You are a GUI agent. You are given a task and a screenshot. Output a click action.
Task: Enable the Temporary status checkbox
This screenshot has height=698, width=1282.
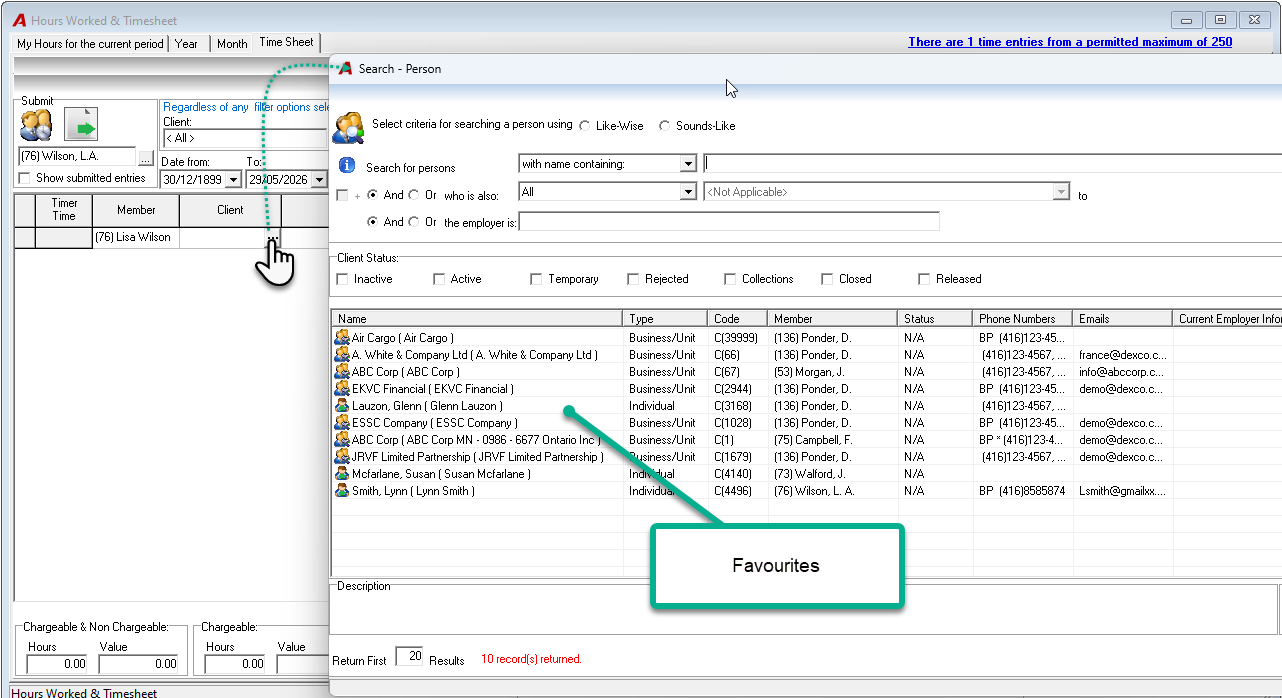(536, 279)
